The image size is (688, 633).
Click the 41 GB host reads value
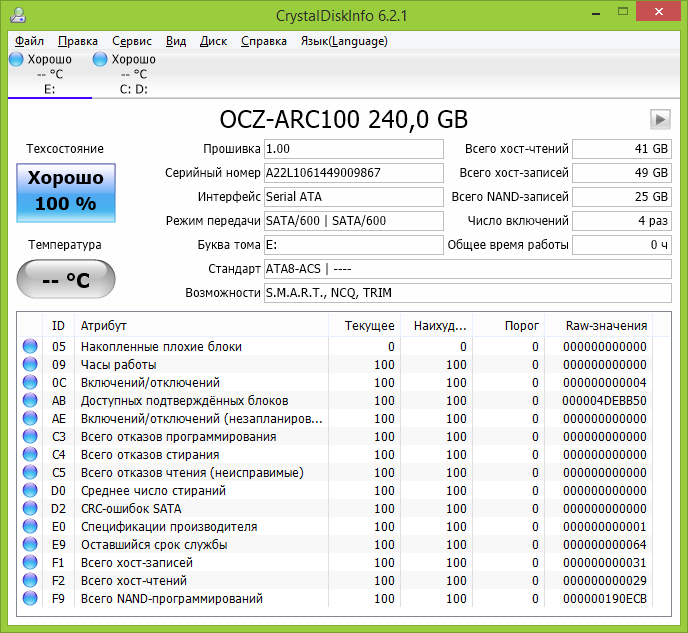point(622,149)
